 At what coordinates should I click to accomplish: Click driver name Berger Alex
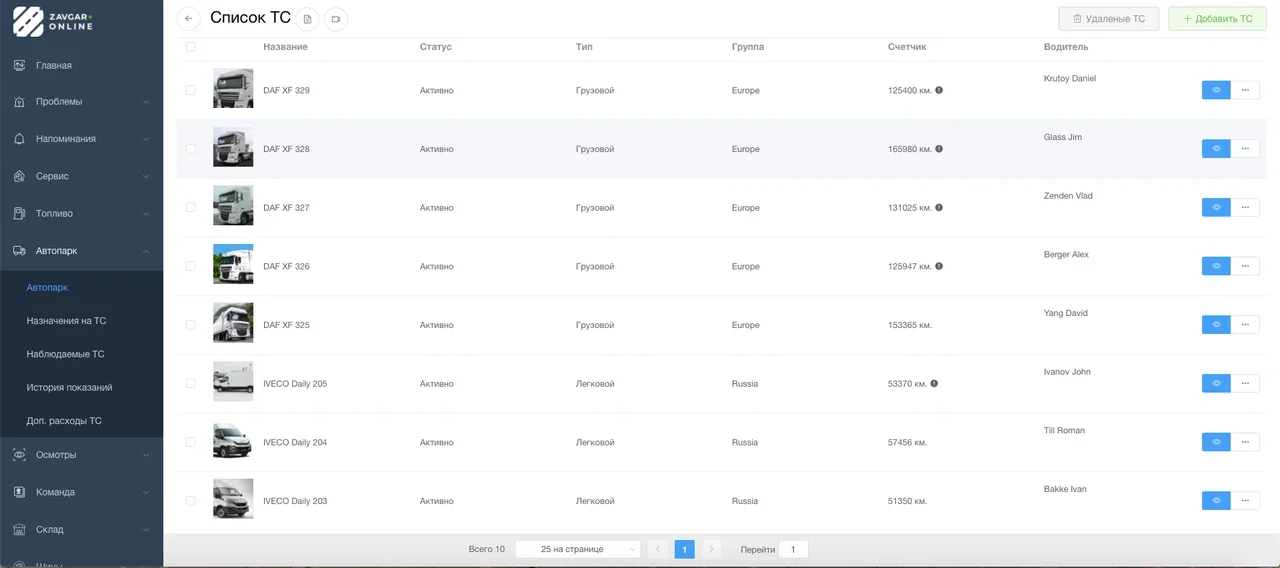point(1066,255)
